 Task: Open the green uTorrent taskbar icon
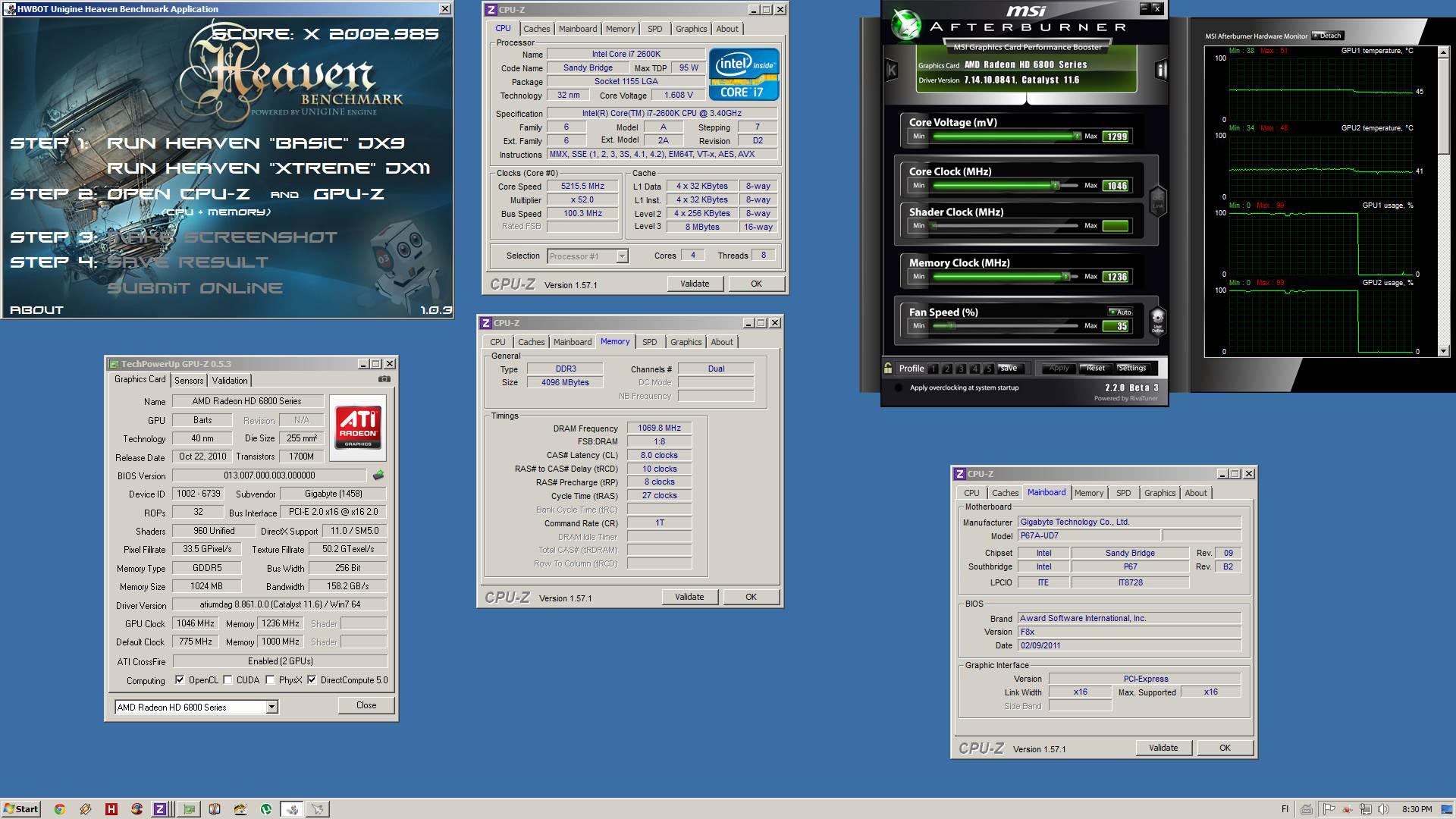[266, 809]
